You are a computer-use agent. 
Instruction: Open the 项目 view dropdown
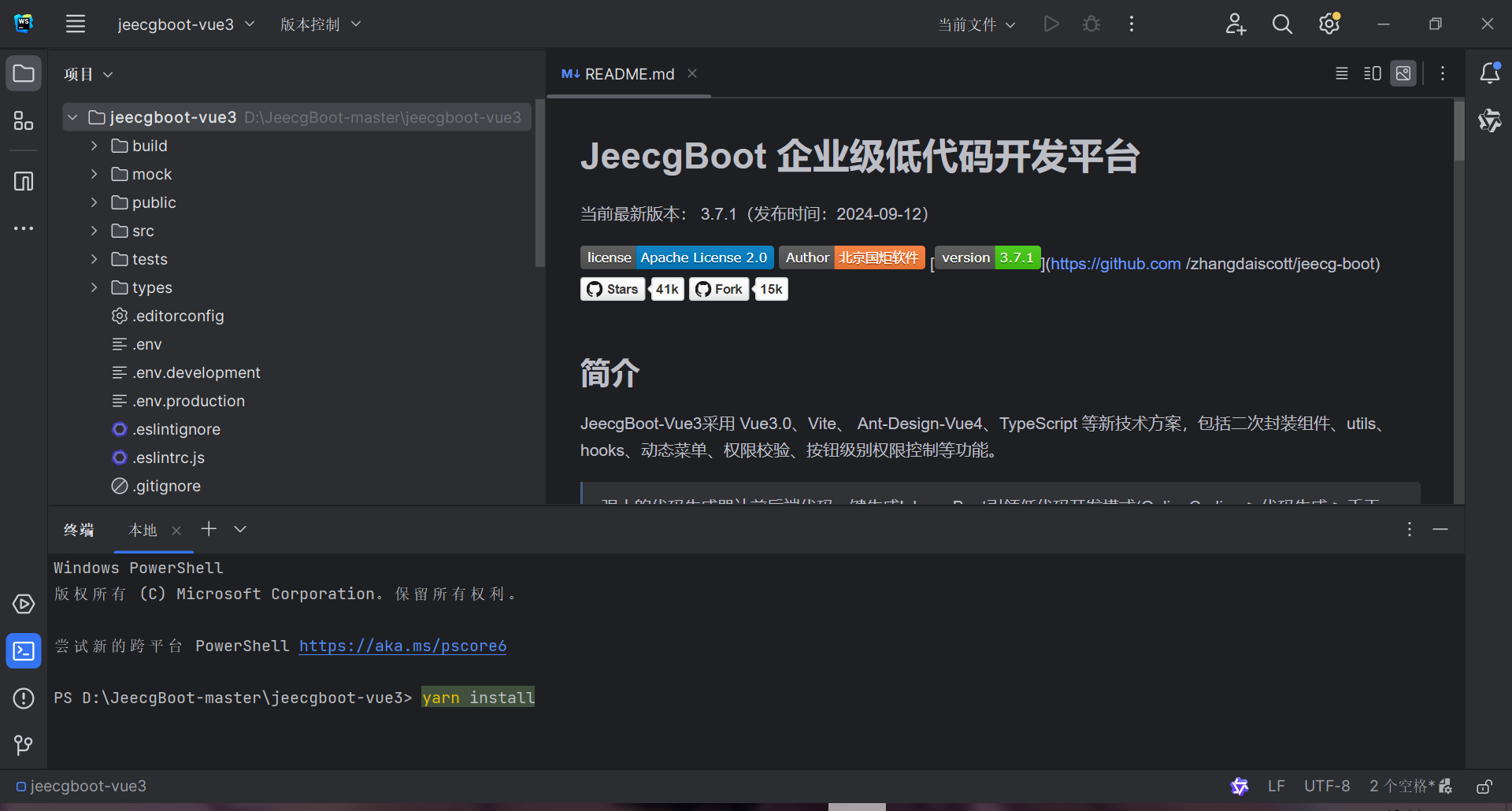(x=88, y=74)
